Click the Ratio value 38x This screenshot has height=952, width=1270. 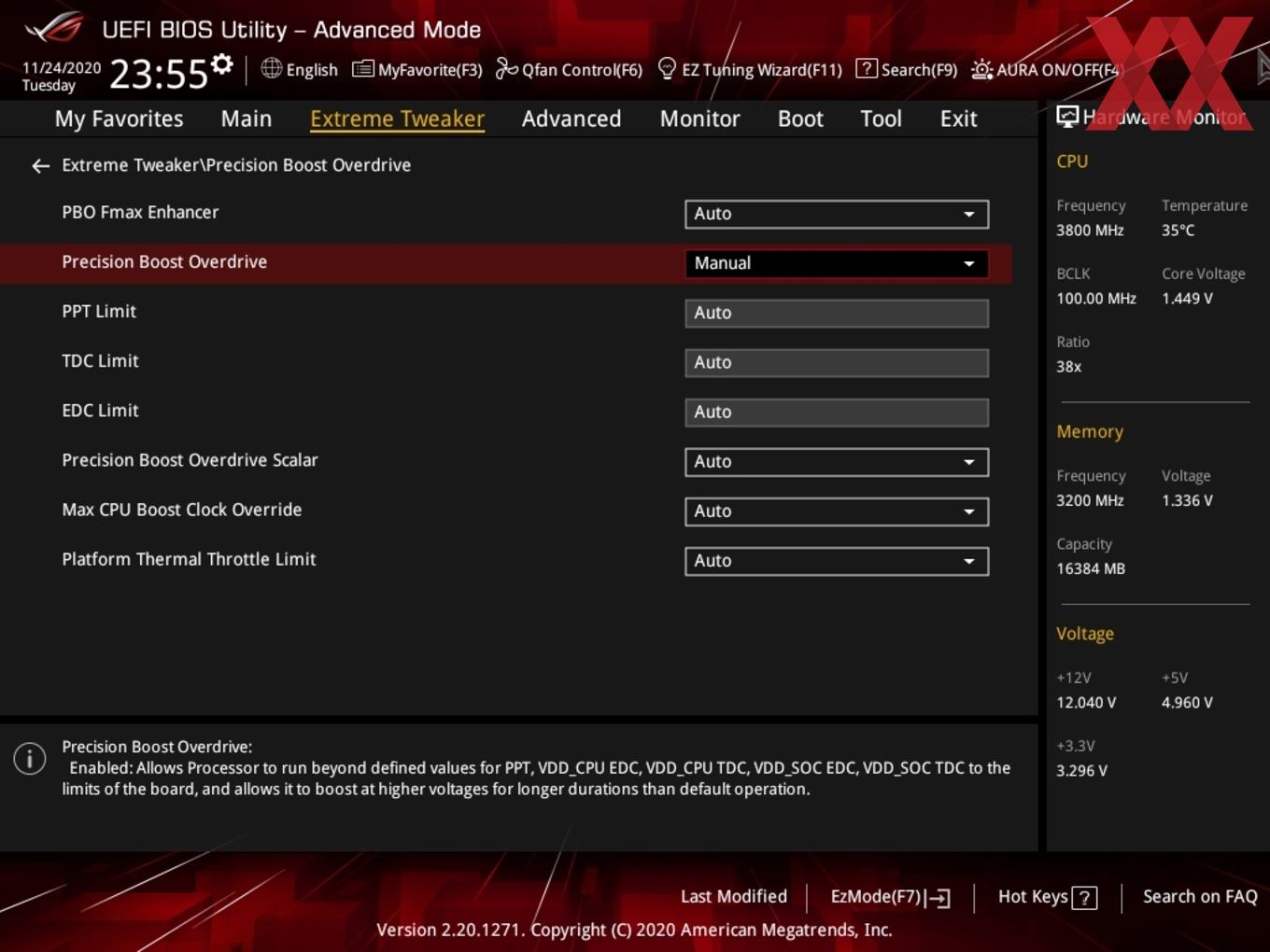(x=1069, y=367)
